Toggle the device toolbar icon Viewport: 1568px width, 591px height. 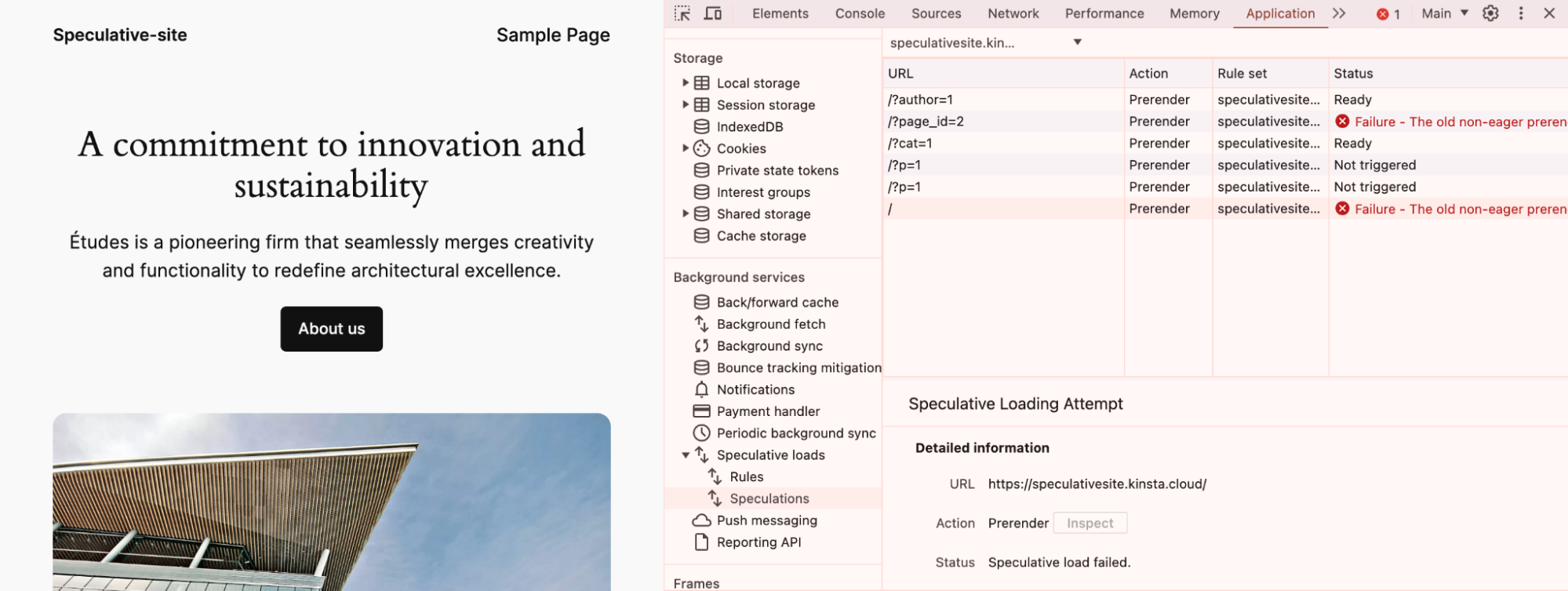[x=712, y=13]
